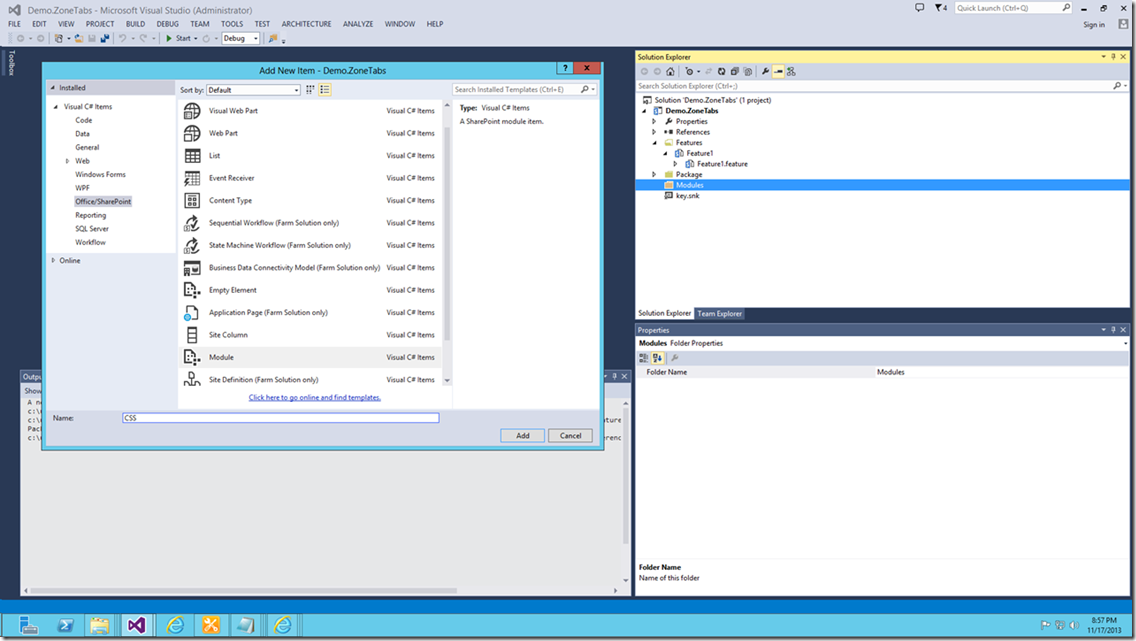Open the online templates link
This screenshot has width=1136, height=641.
[314, 398]
